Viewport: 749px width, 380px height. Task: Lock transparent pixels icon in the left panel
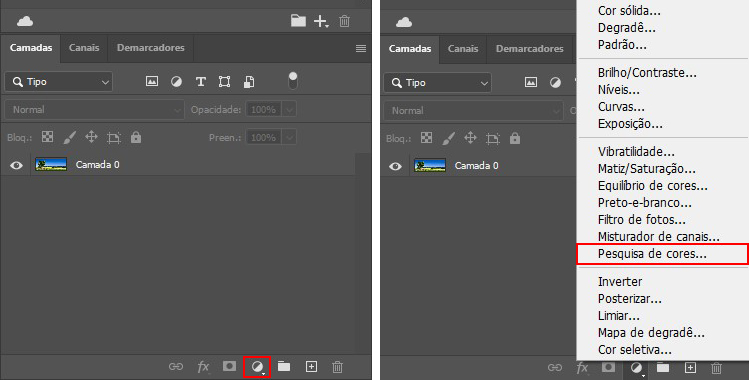[x=47, y=137]
